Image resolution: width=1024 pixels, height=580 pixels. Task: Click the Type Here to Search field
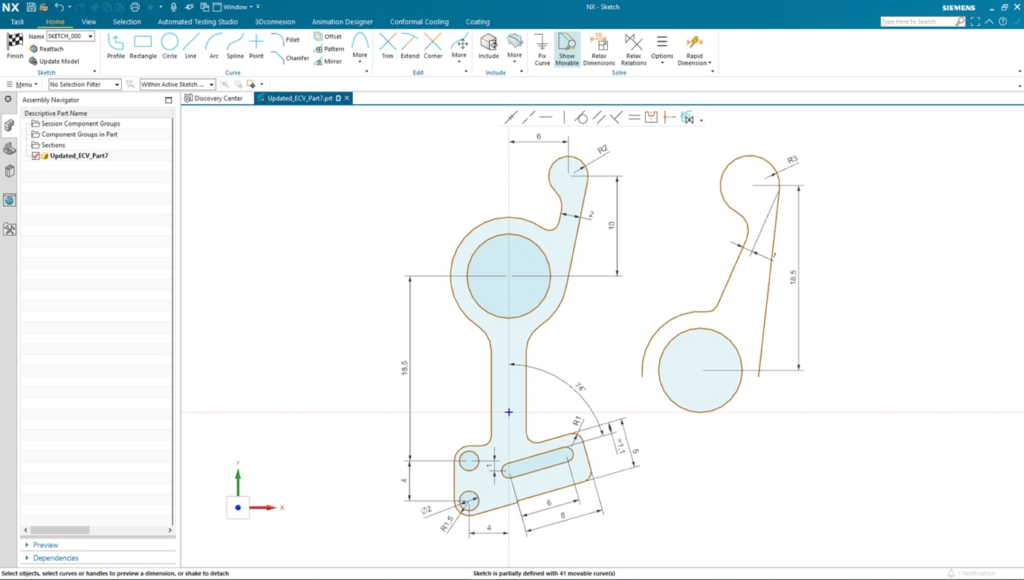(908, 21)
